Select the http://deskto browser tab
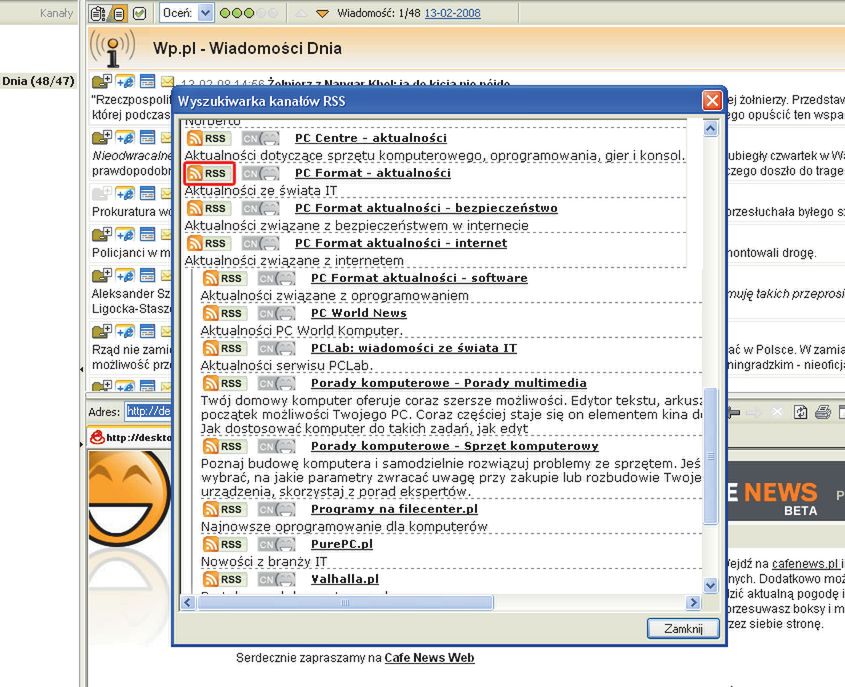The height and width of the screenshot is (687, 845). click(130, 437)
